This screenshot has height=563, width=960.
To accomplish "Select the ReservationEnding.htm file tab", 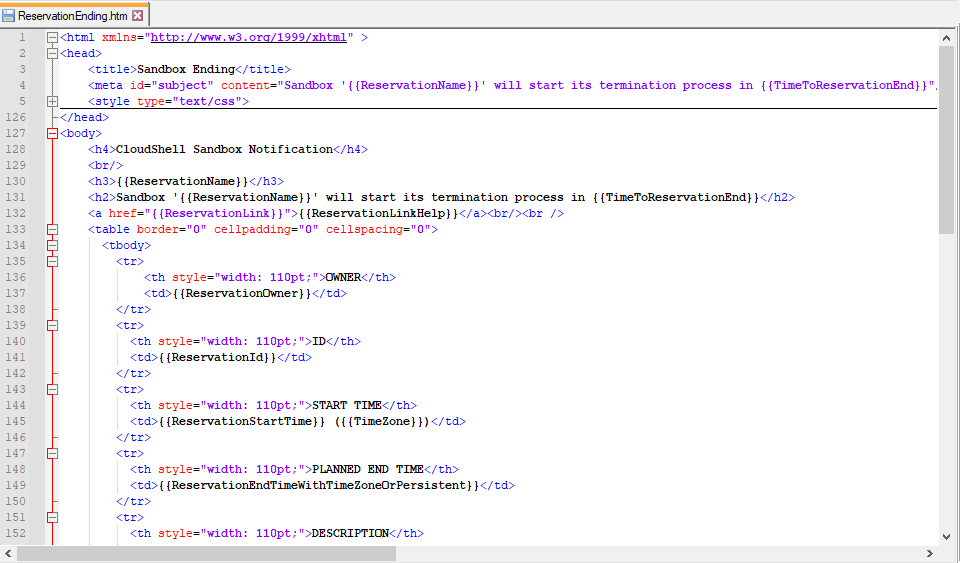I will point(73,16).
